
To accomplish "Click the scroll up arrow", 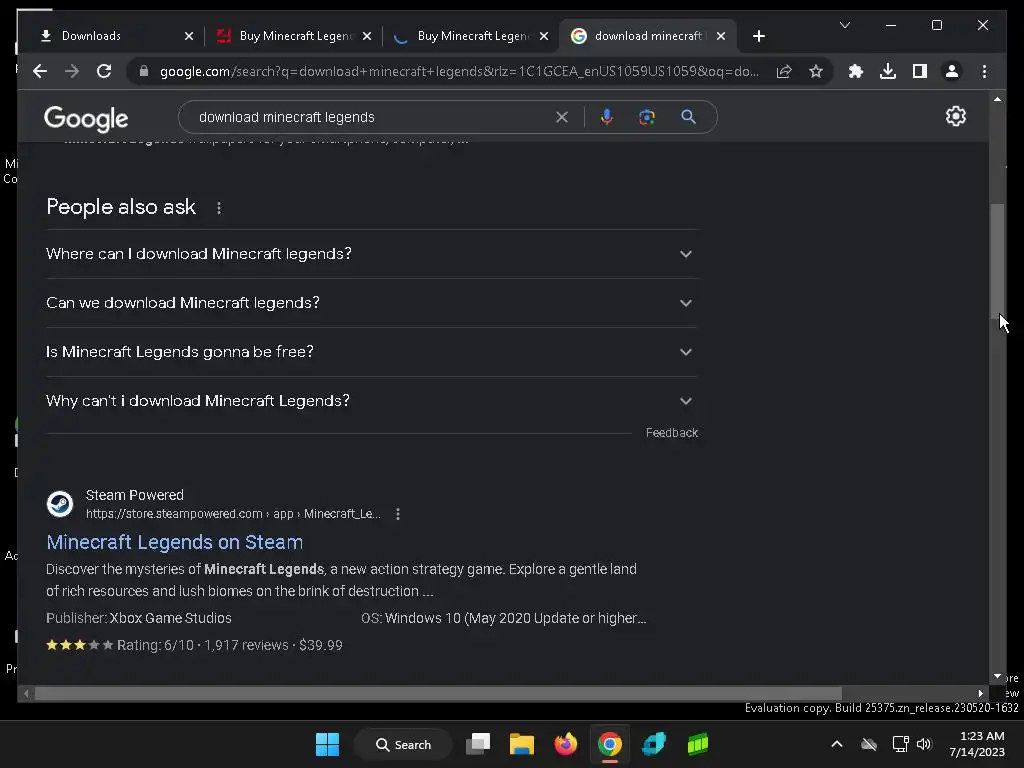I will pos(997,99).
